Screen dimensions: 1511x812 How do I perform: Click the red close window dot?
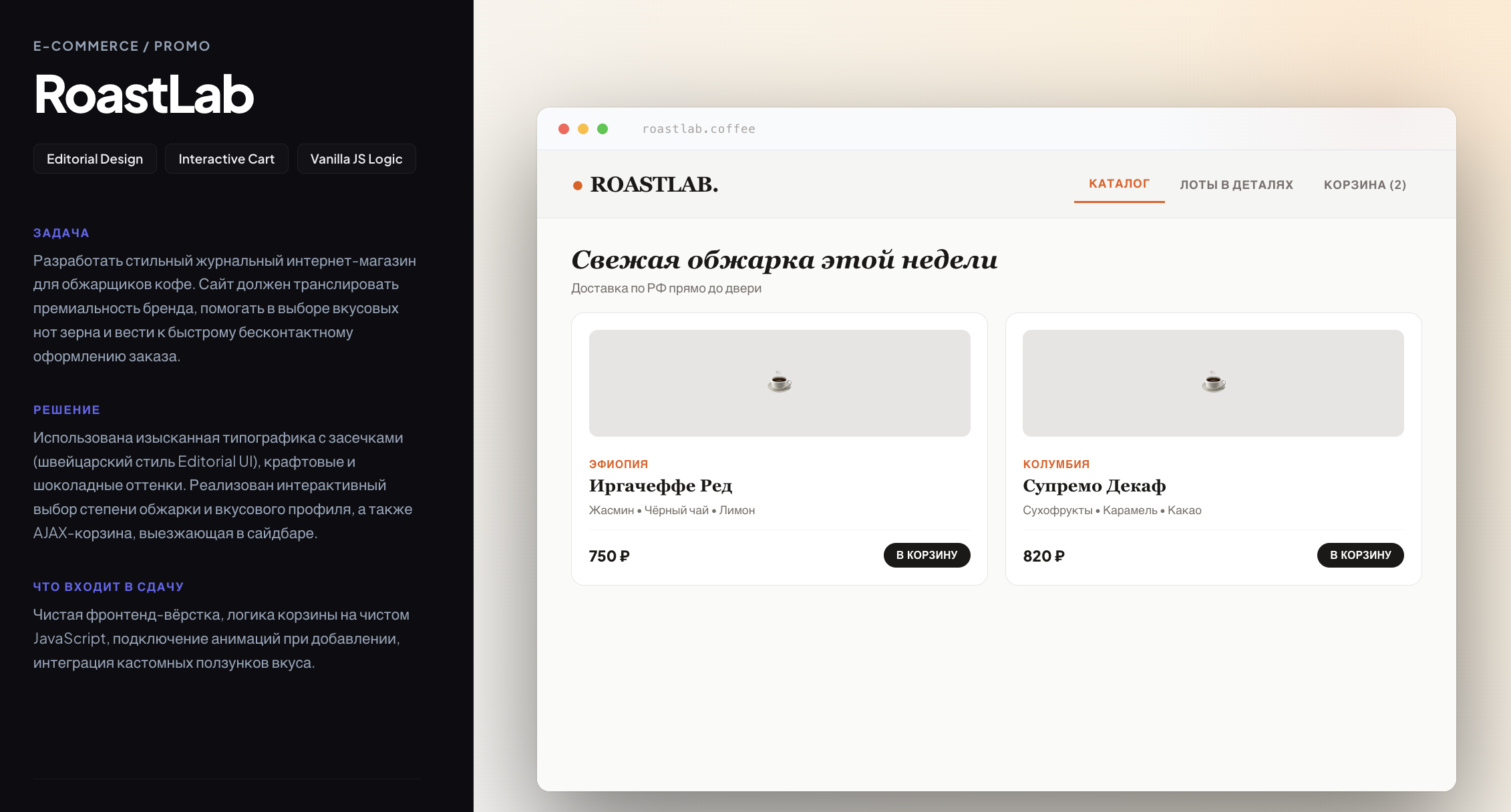(x=564, y=129)
